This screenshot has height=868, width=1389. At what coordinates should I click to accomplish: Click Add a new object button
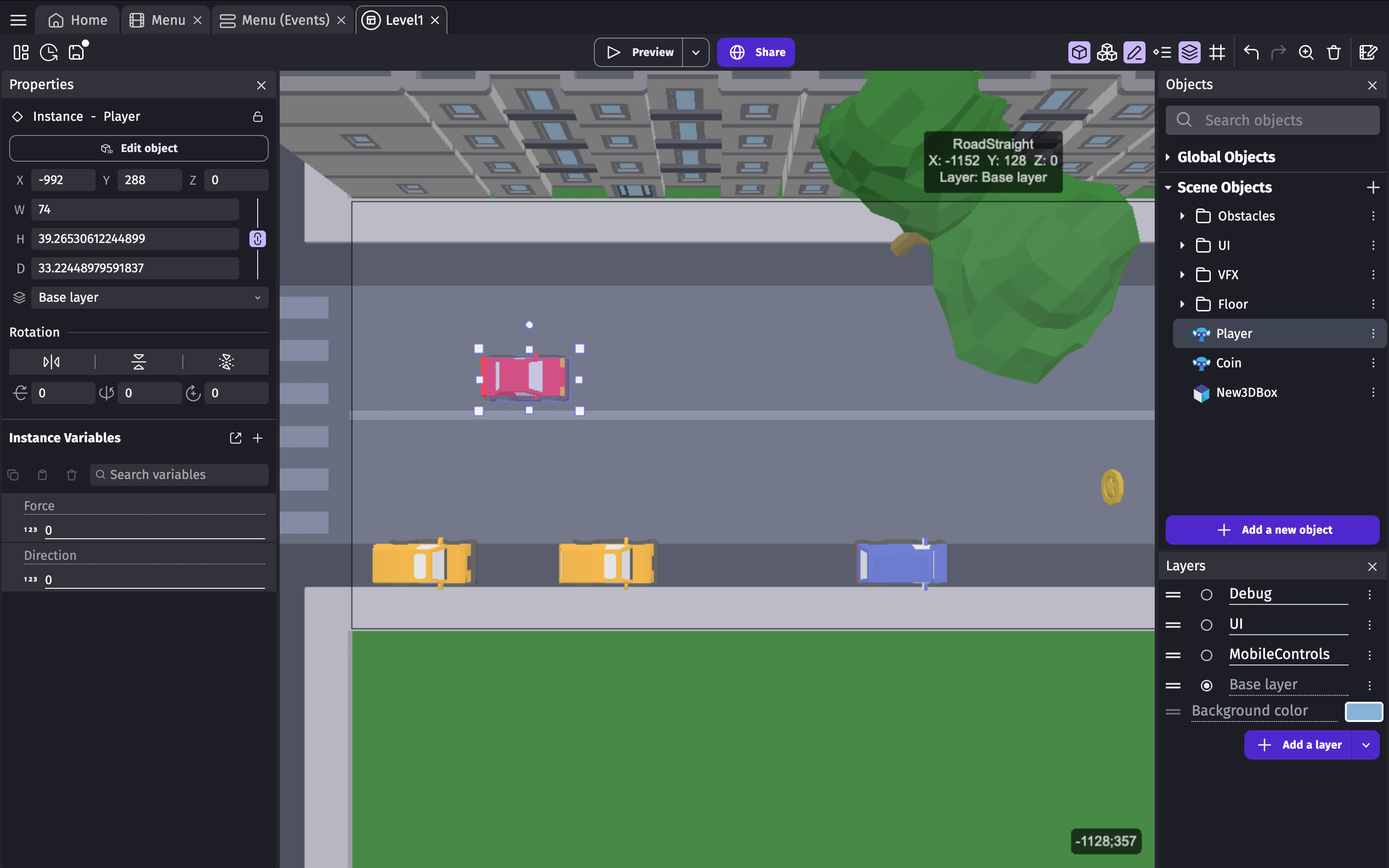coord(1272,530)
